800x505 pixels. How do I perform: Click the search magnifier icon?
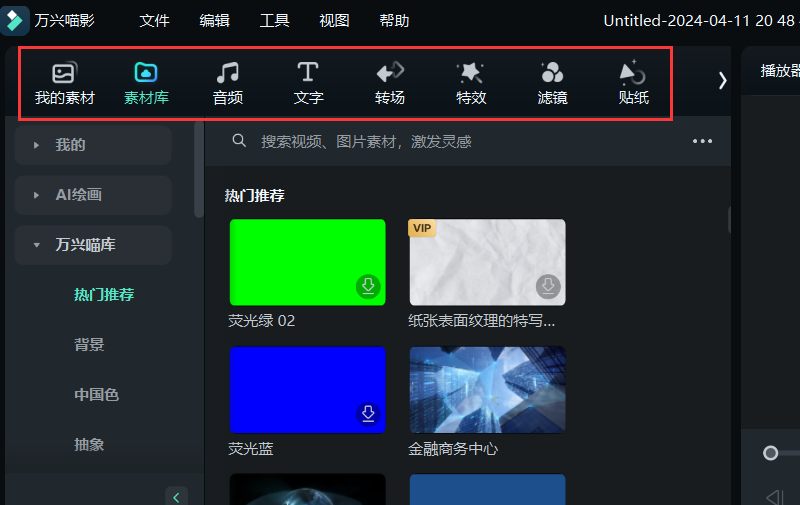pos(239,141)
